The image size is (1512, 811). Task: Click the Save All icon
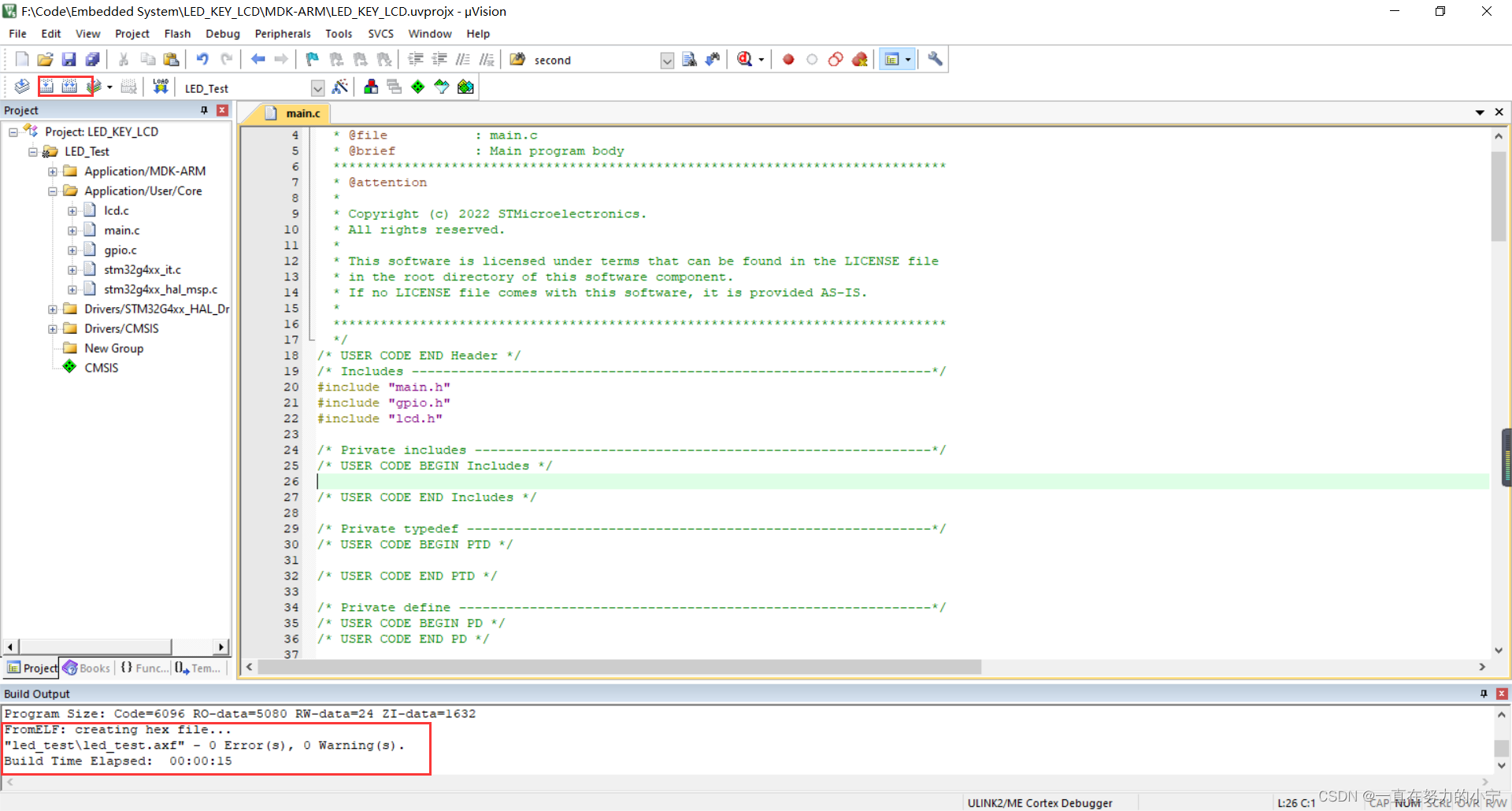tap(93, 59)
